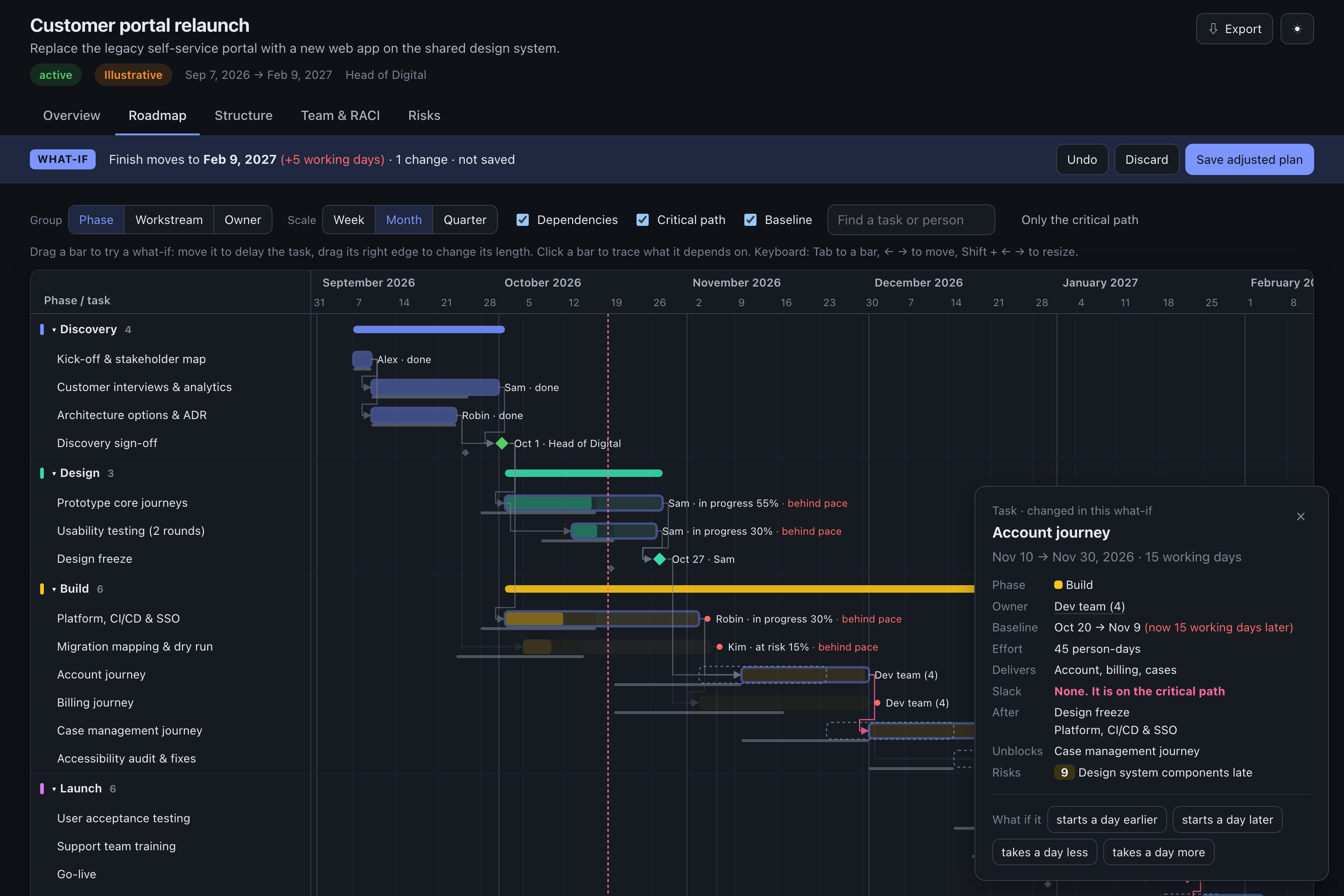Close the Account journey task panel
Screen dimensions: 1344x896
click(x=1301, y=517)
